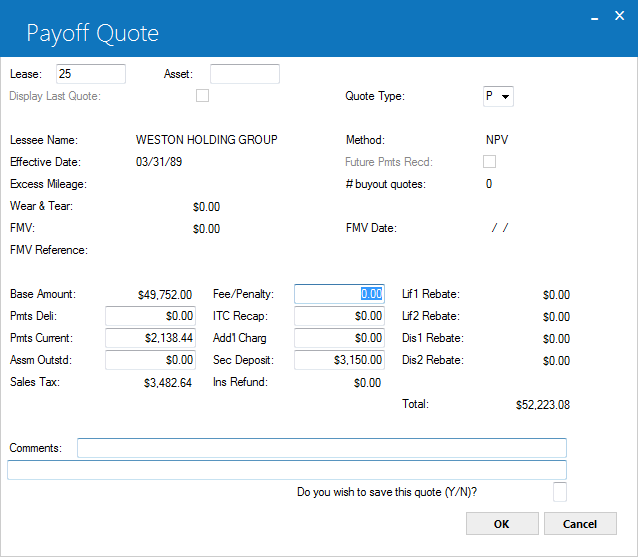Click the Lif1 Rebate value
638x557 pixels.
[x=556, y=295]
